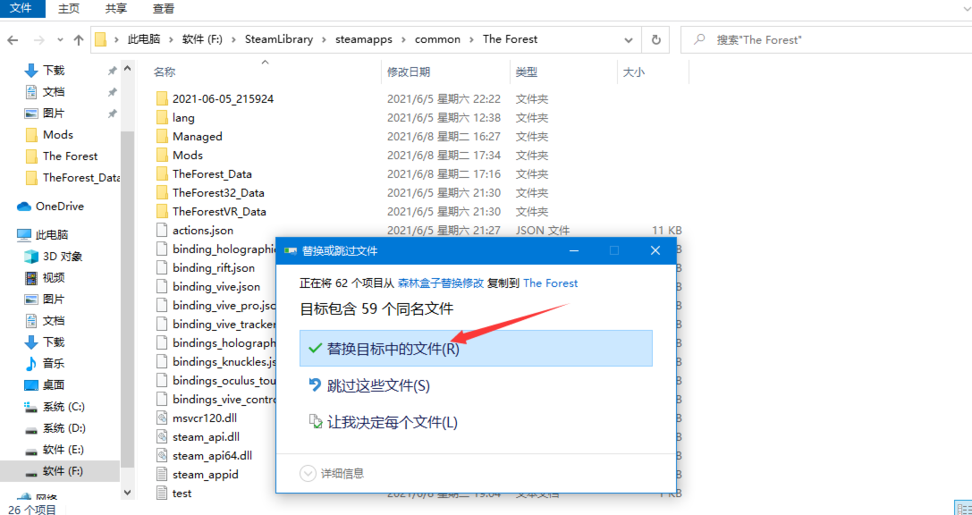Click 此电脑 in the address path
972x515 pixels.
click(144, 39)
